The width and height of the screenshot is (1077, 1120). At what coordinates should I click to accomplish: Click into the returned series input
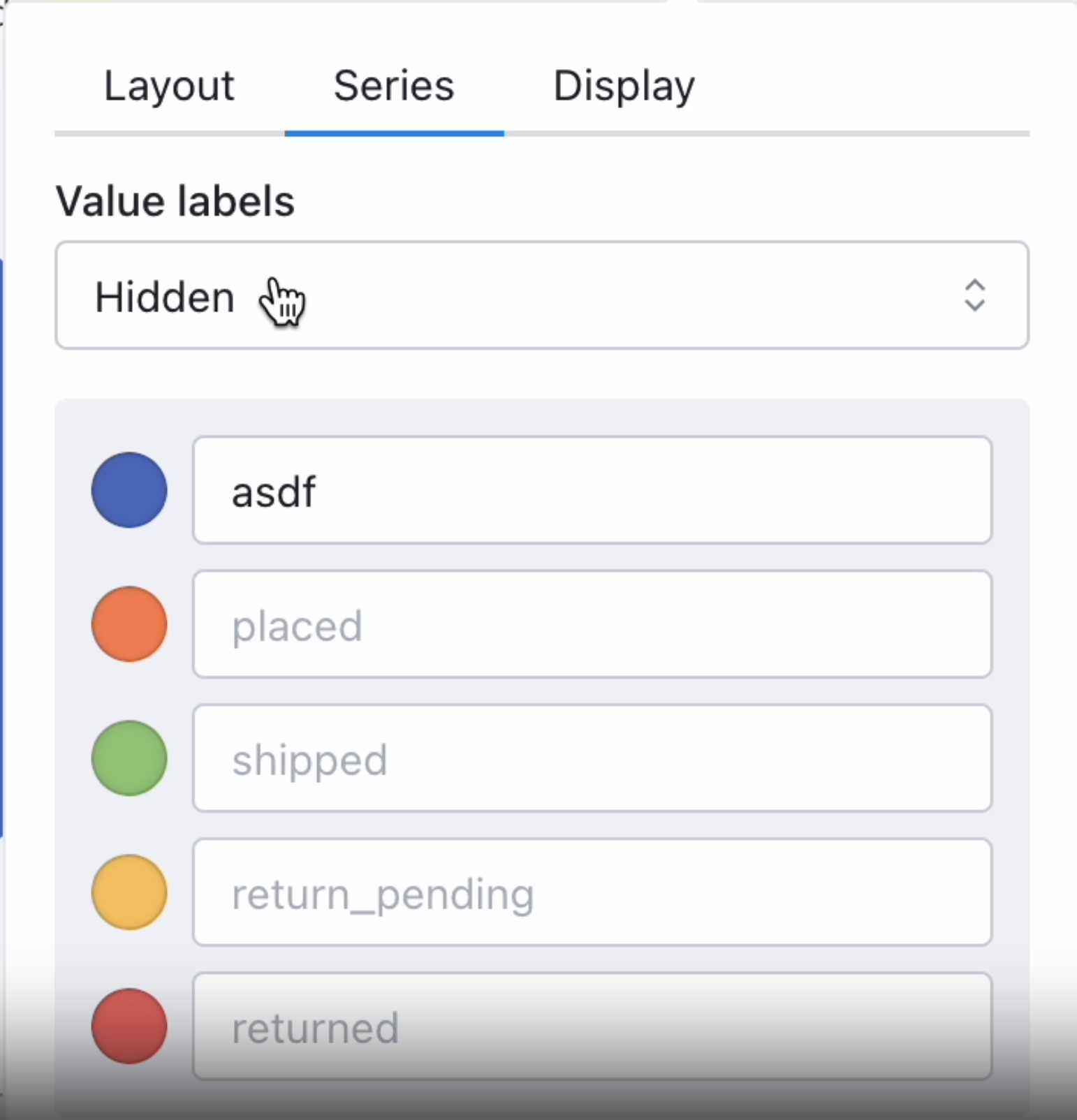pos(592,1026)
